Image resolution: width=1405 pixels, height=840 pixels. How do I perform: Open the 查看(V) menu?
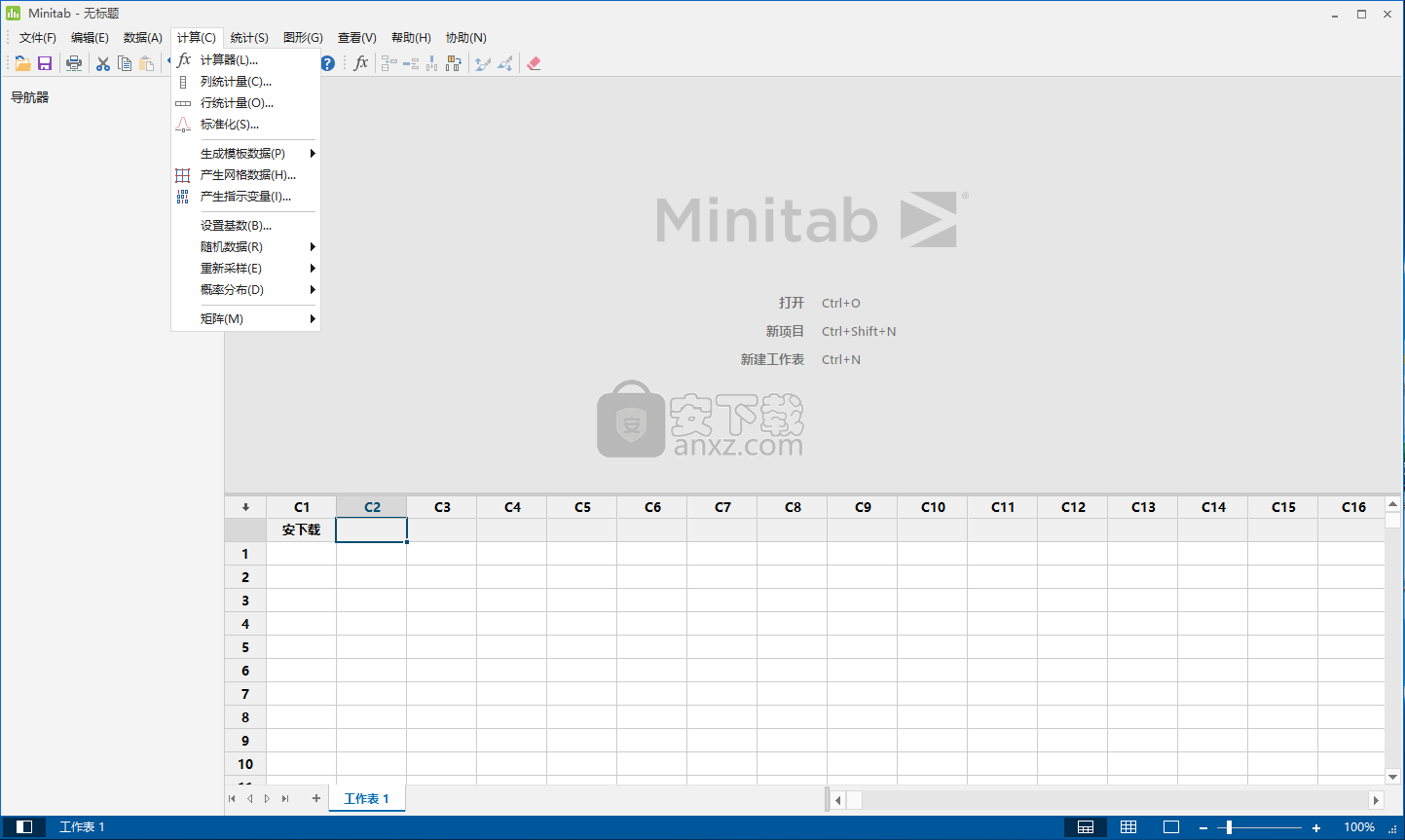[x=357, y=38]
